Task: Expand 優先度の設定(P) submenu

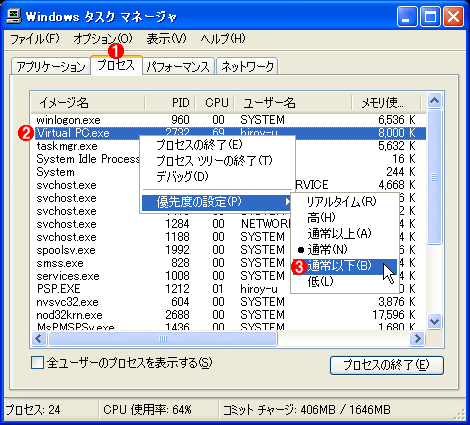Action: [217, 202]
